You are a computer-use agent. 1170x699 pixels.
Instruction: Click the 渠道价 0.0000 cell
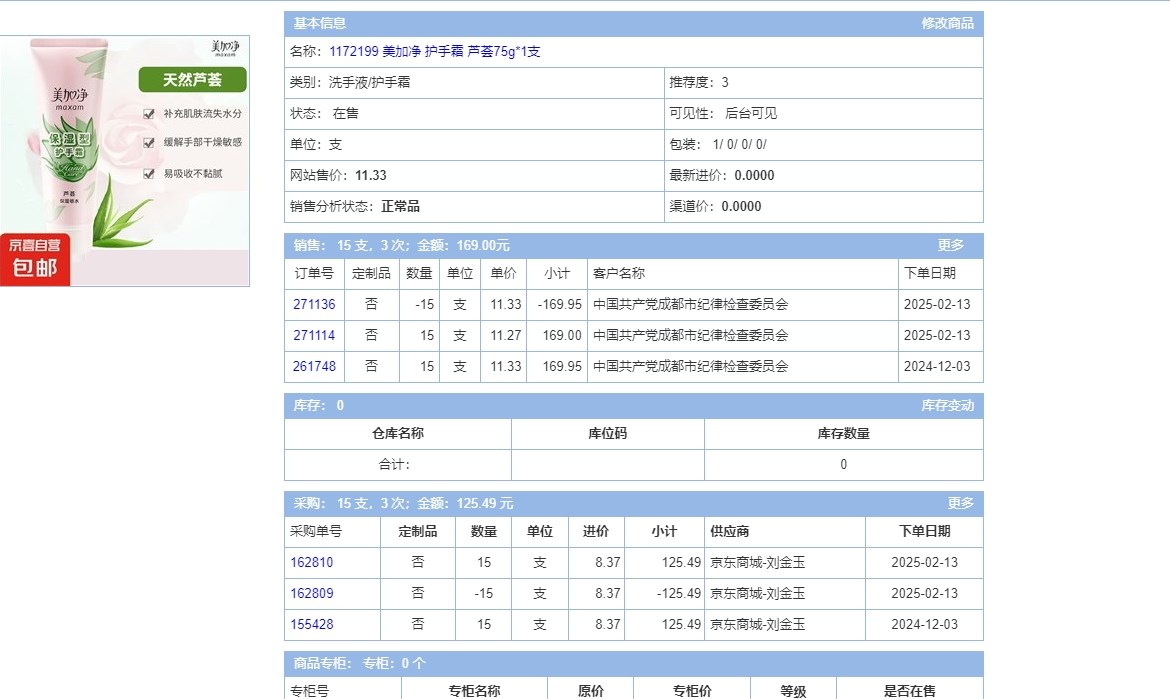[x=824, y=207]
